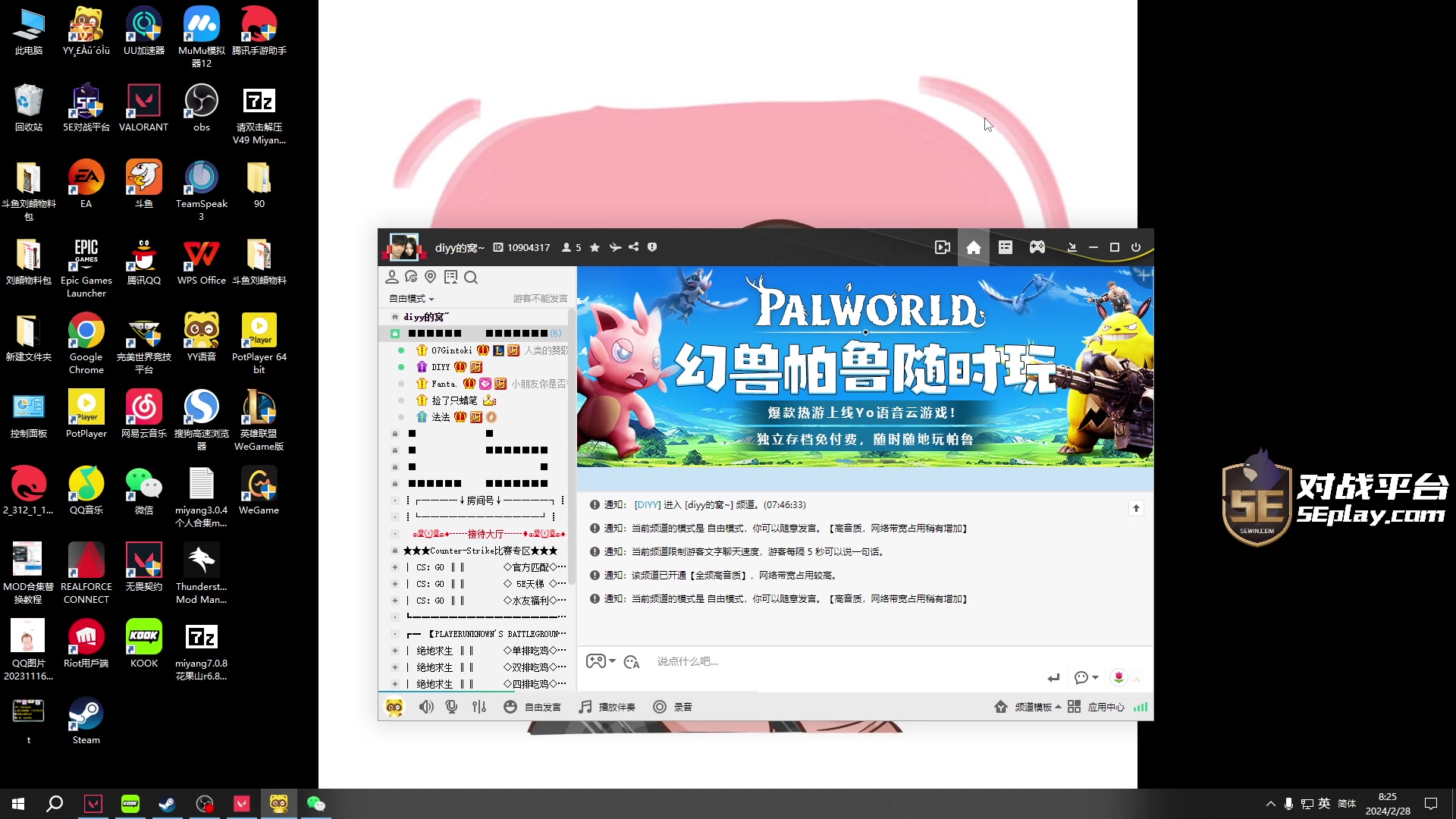Image resolution: width=1456 pixels, height=819 pixels.
Task: Expand the CS:GO 官方匹配 channel node
Action: point(395,567)
